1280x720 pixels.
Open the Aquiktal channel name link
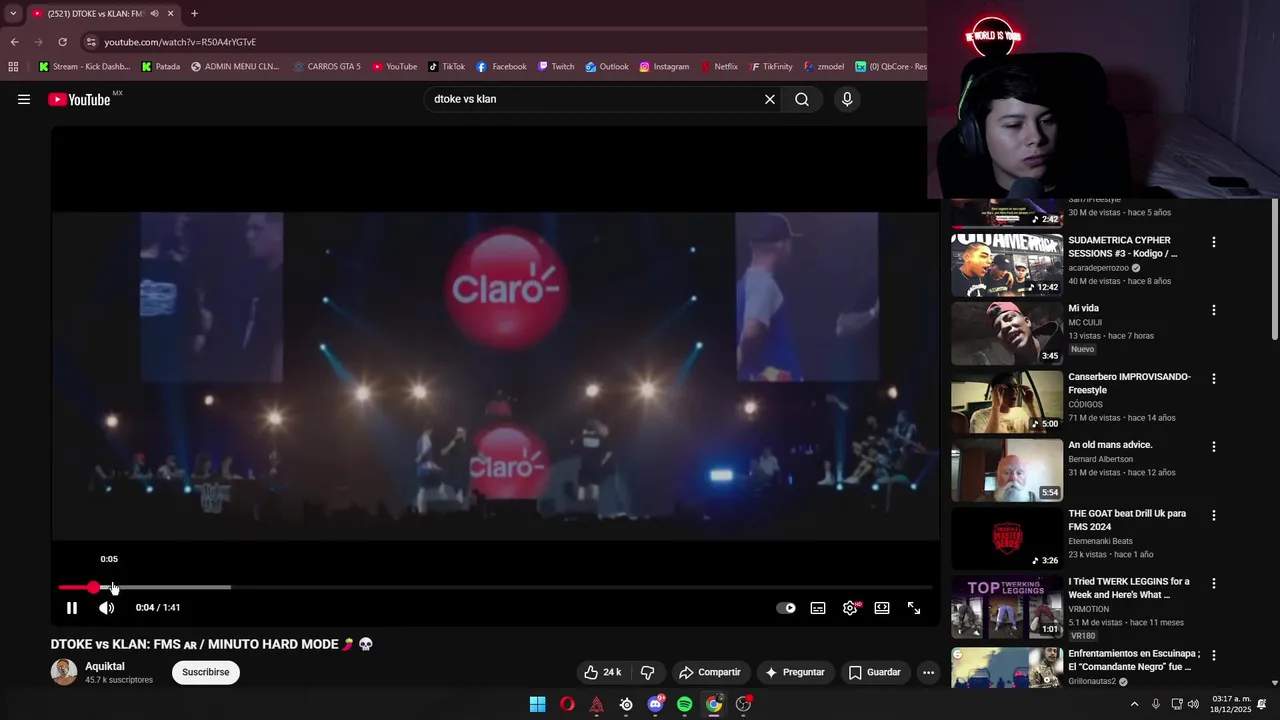pyautogui.click(x=105, y=666)
